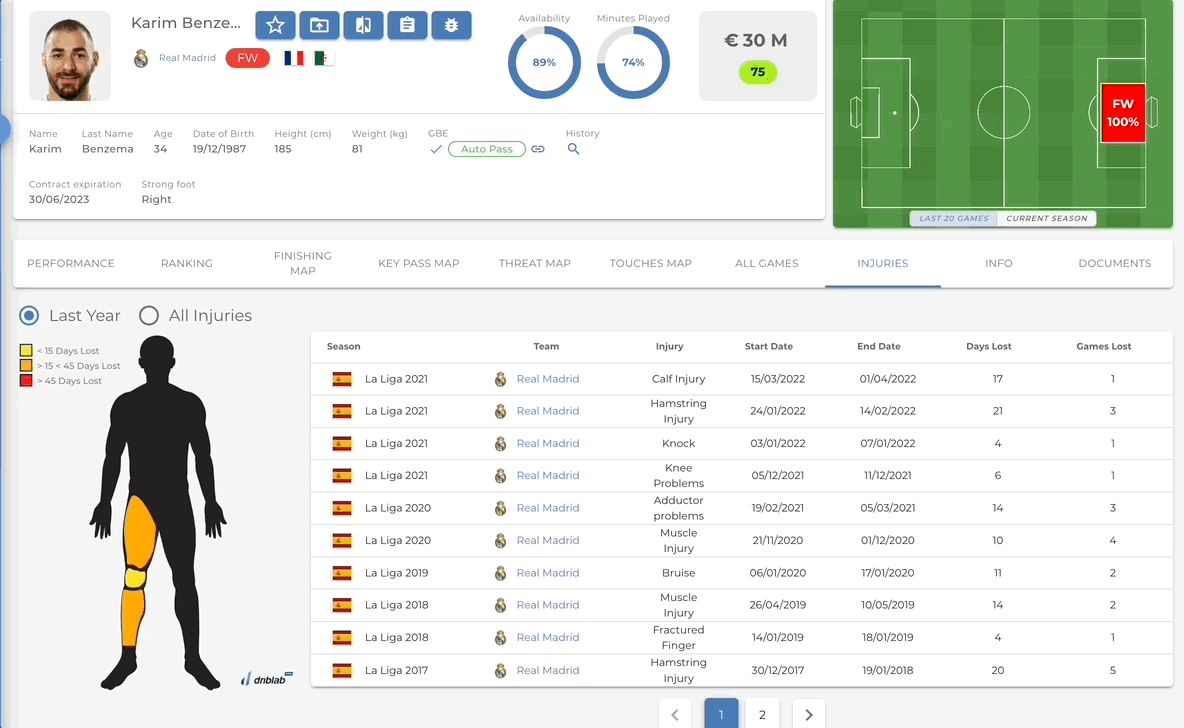Click Real Madrid crest in Knee Problems row

coord(501,476)
